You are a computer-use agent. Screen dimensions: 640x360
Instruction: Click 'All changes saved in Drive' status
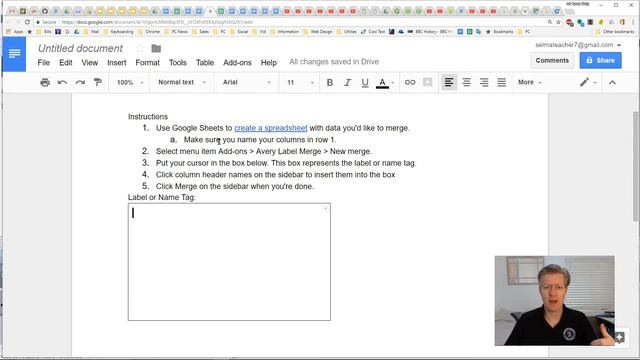point(334,62)
